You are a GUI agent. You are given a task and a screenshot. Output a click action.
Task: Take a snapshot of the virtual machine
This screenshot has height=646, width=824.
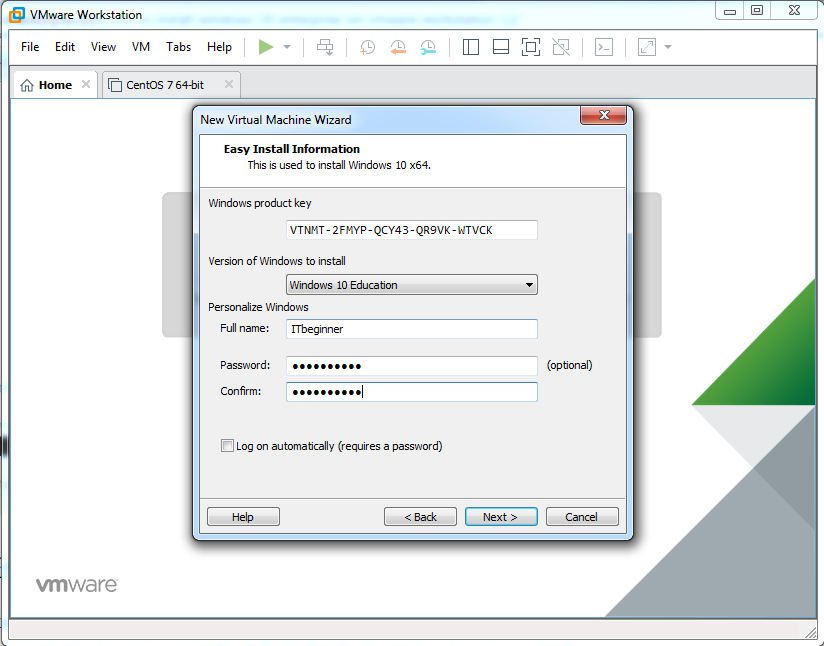coord(367,47)
